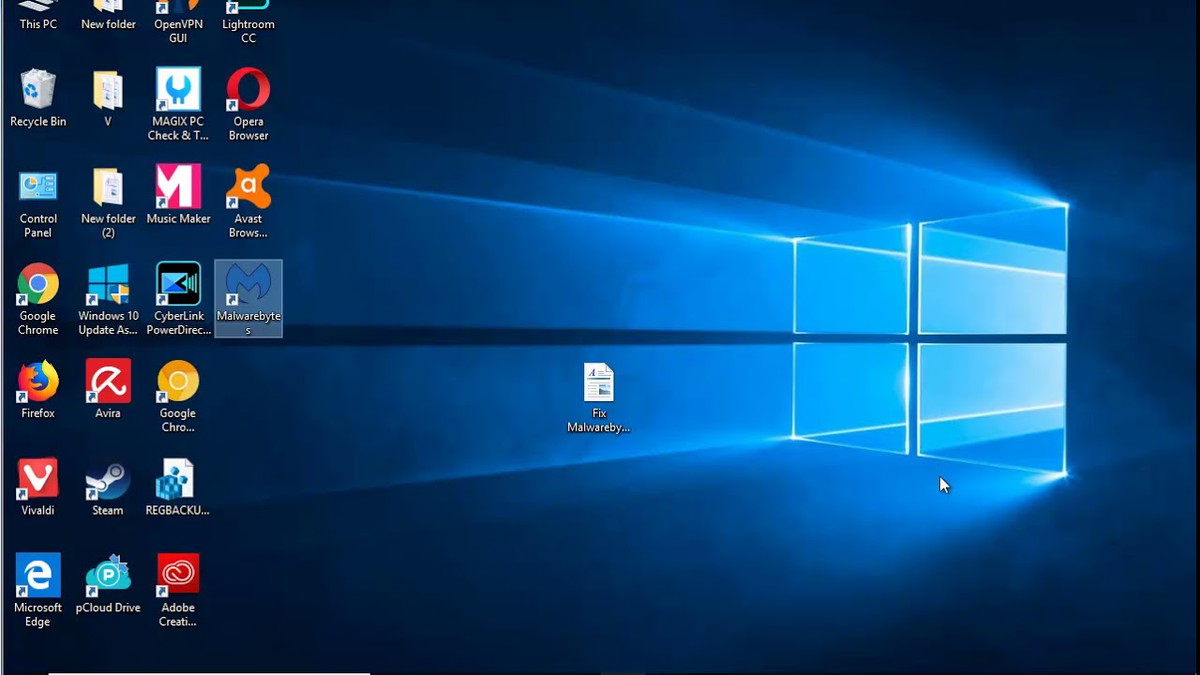Screen dimensions: 1200x675
Task: Click the Firefox desktop shortcut
Action: click(x=38, y=382)
